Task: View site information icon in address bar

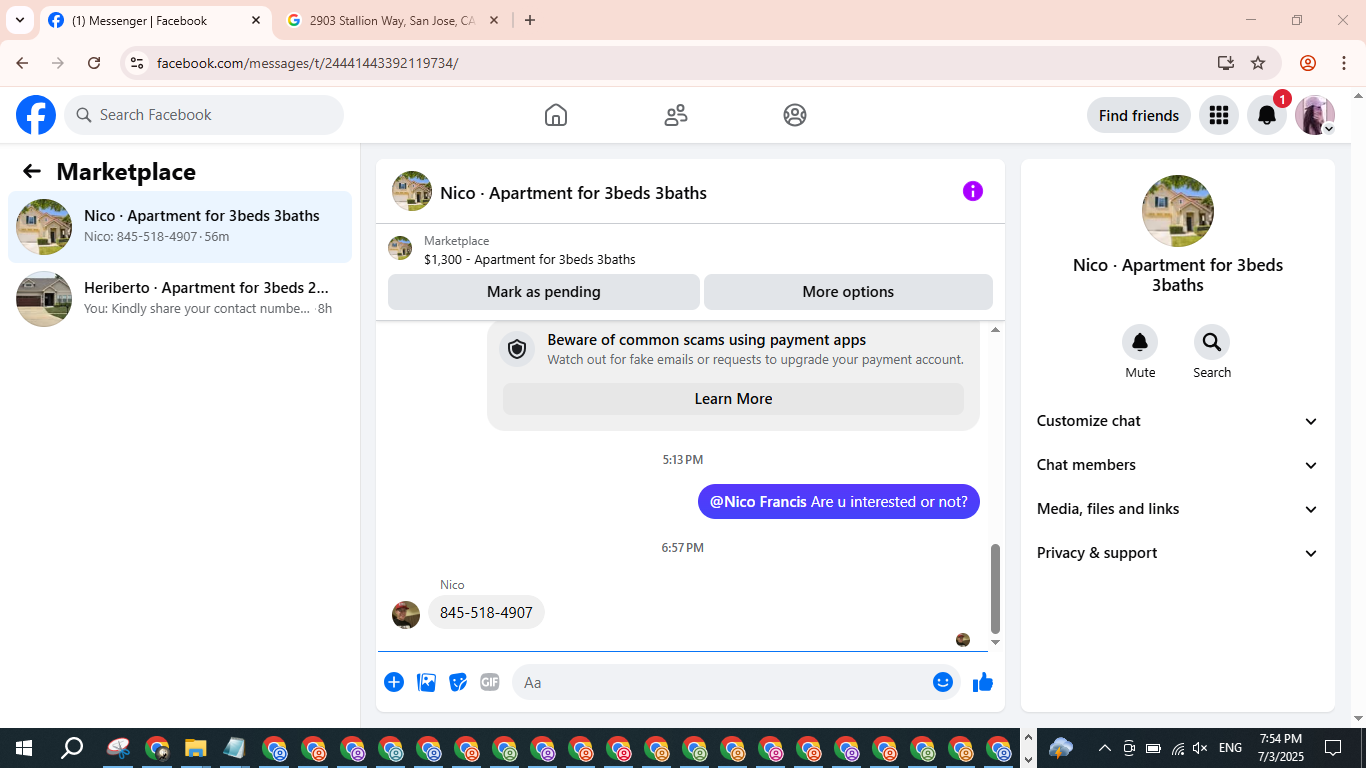Action: 137,63
